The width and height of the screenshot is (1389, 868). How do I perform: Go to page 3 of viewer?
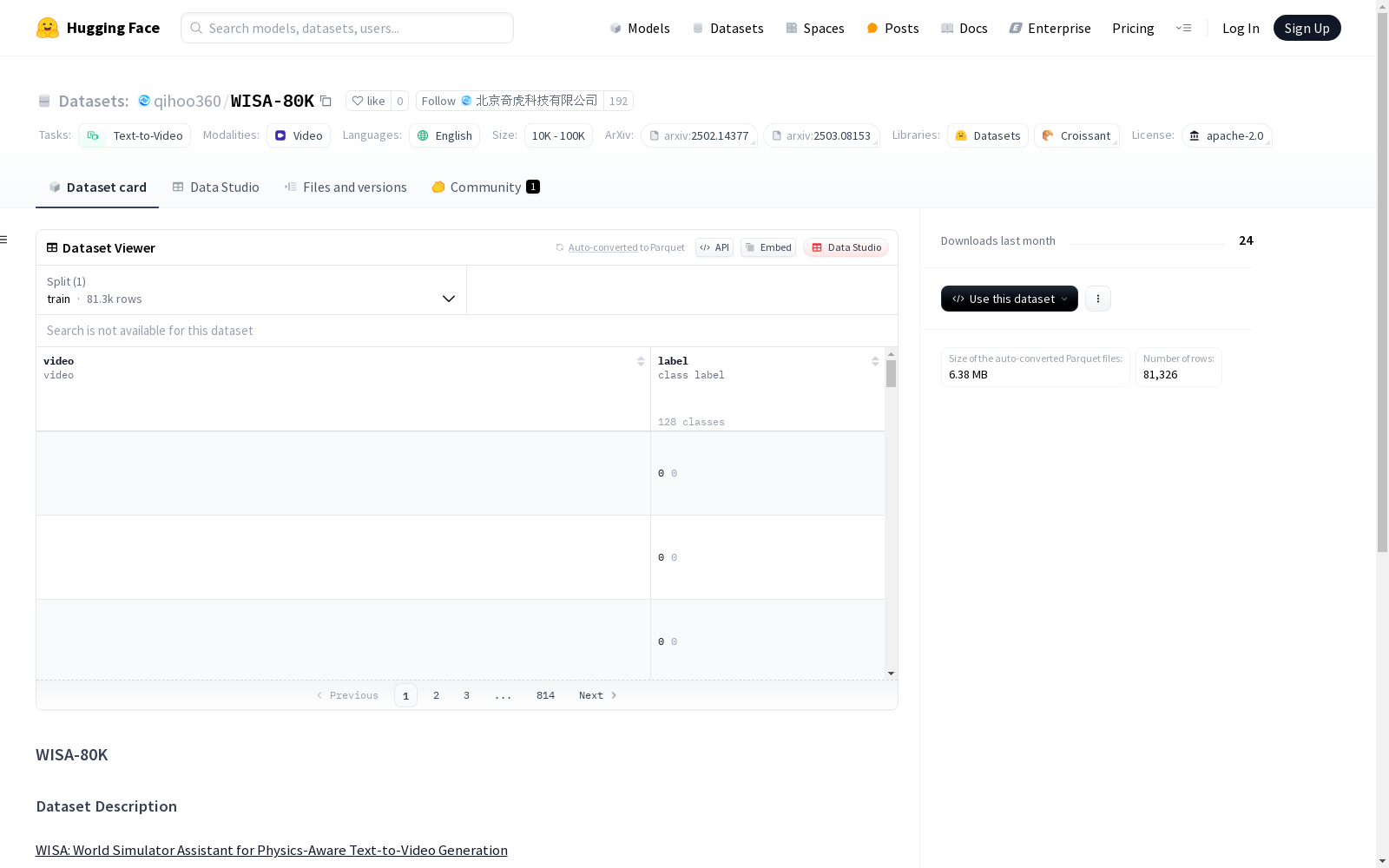[x=466, y=695]
